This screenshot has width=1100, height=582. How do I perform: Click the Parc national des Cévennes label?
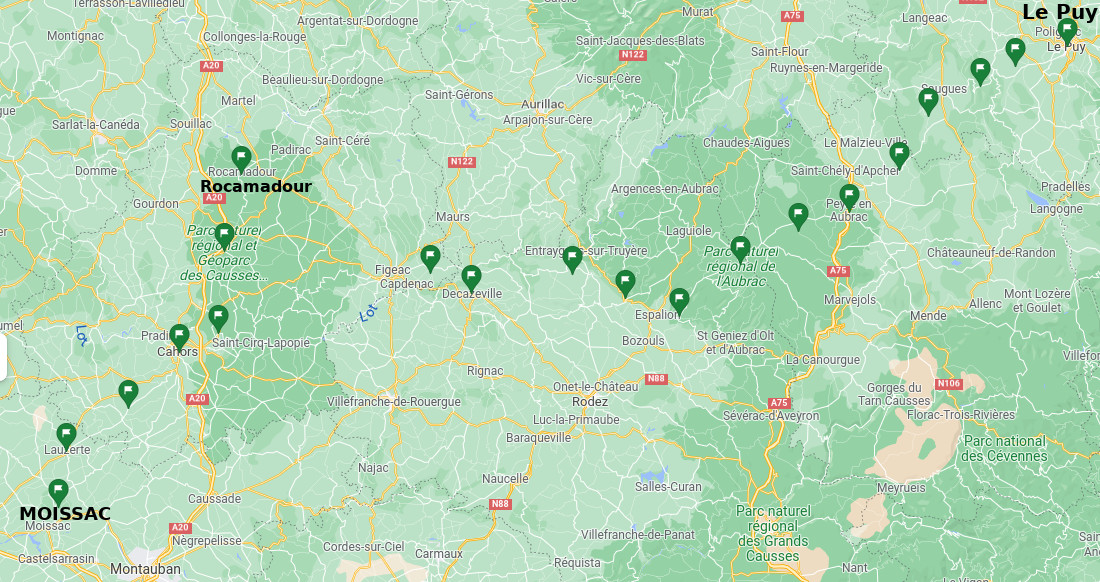coord(1005,449)
